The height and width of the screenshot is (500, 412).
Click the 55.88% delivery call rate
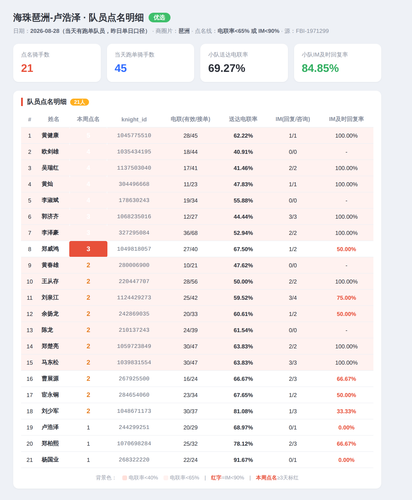click(243, 201)
